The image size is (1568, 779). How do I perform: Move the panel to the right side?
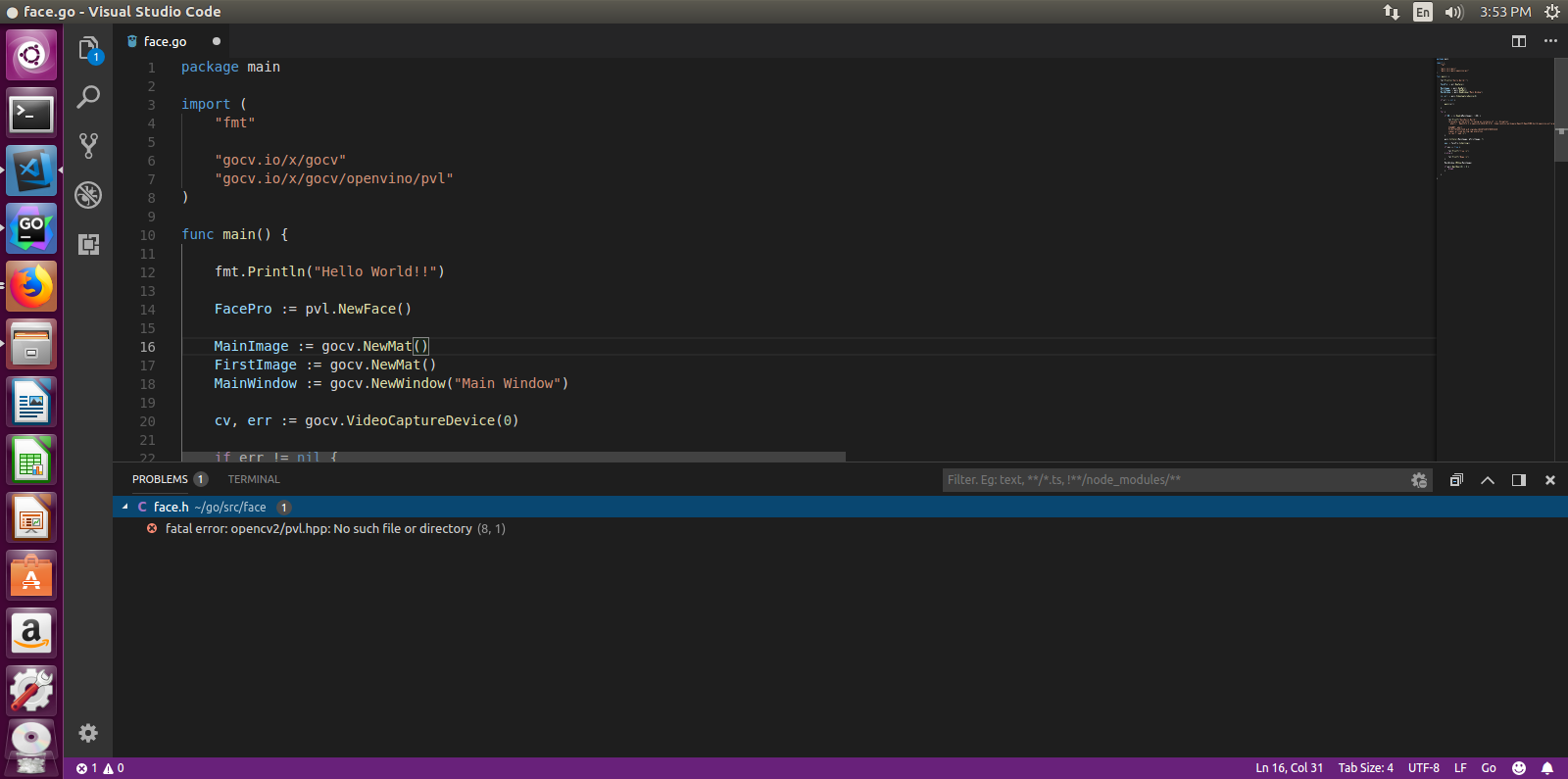(1519, 480)
